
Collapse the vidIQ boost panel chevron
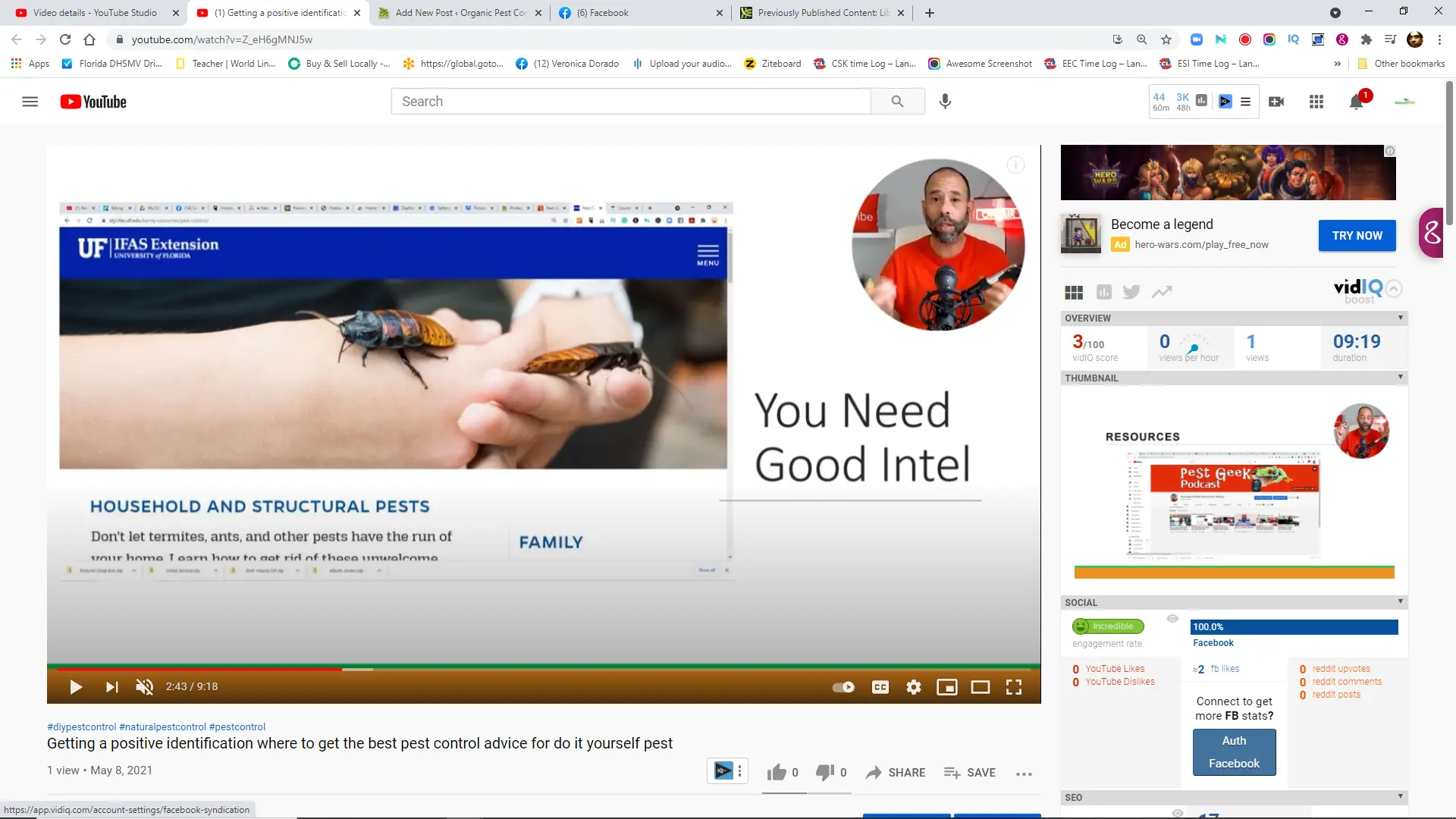point(1394,288)
